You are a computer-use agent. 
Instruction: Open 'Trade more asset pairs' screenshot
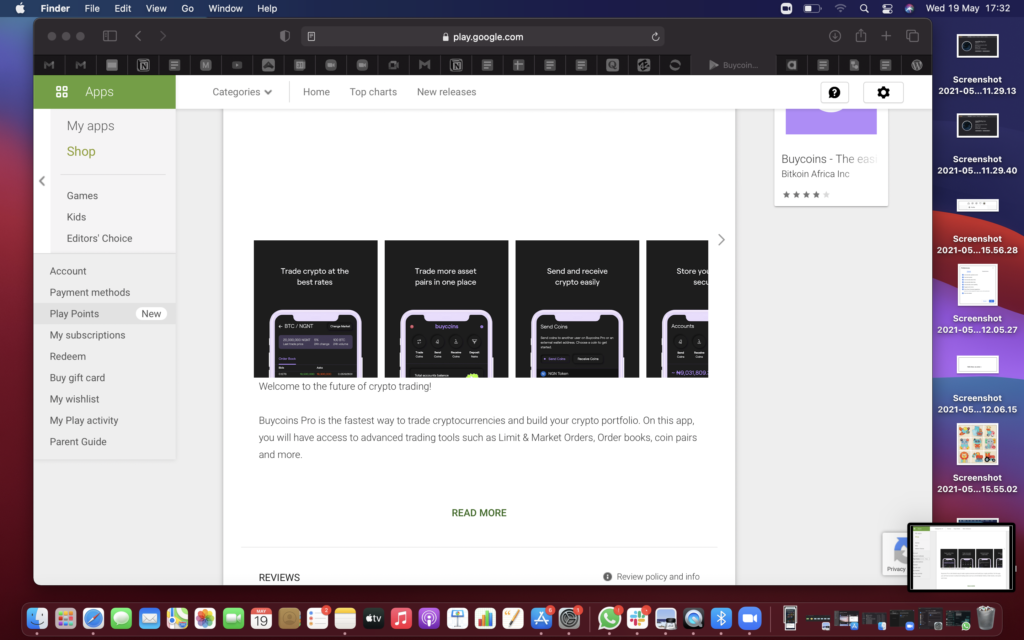click(x=446, y=309)
